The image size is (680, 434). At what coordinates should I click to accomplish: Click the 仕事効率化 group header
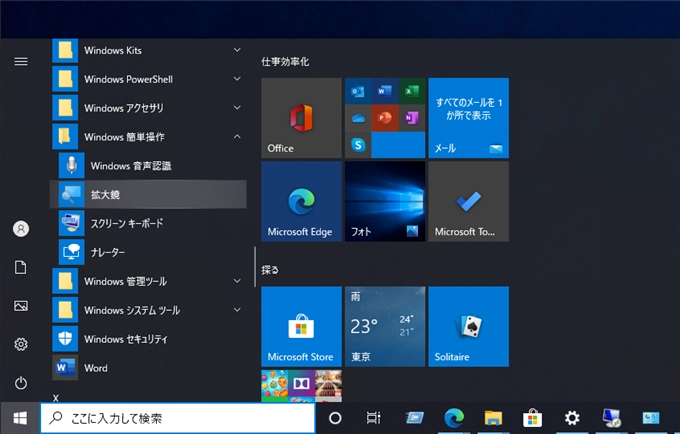coord(285,62)
